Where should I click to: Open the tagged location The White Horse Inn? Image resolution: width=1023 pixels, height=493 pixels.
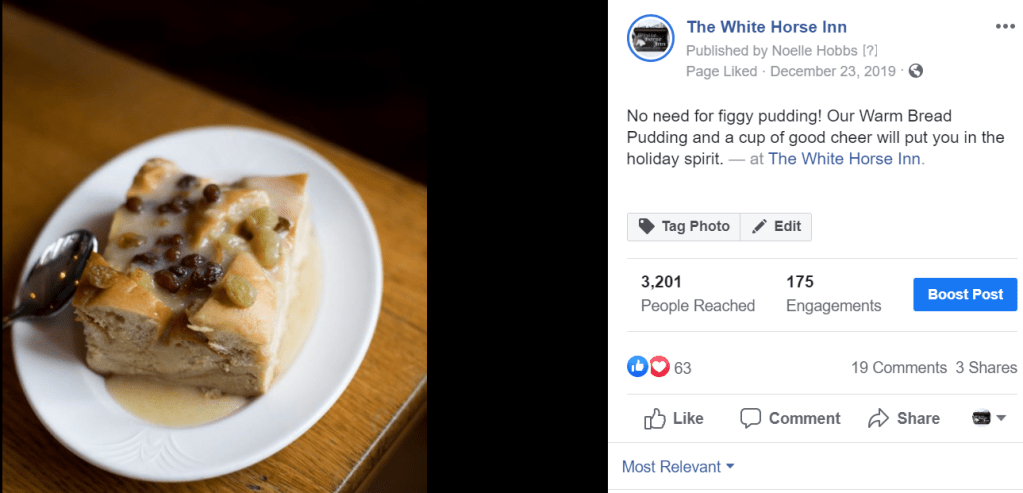coord(845,158)
